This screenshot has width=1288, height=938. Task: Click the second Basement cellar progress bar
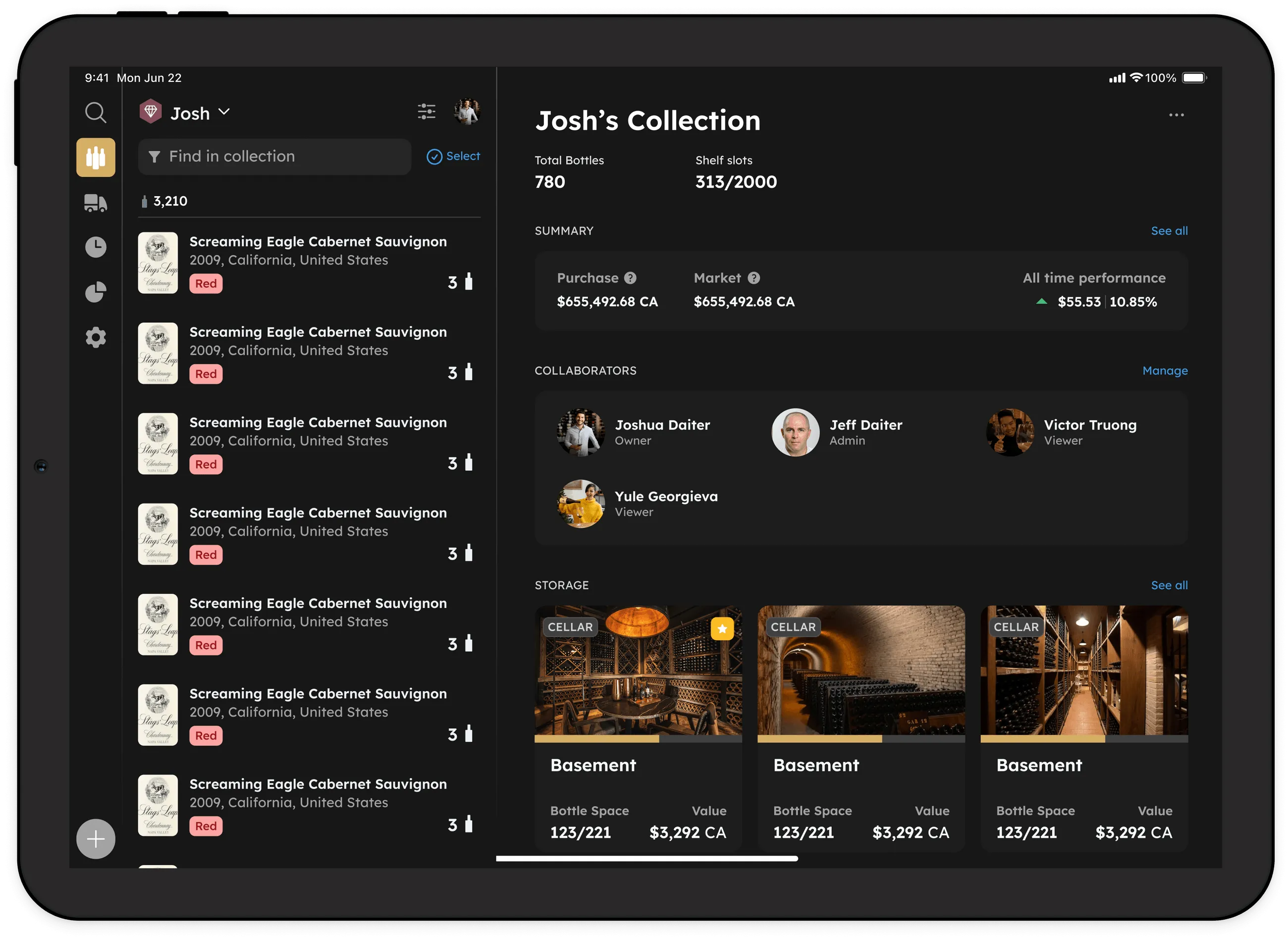[x=861, y=739]
